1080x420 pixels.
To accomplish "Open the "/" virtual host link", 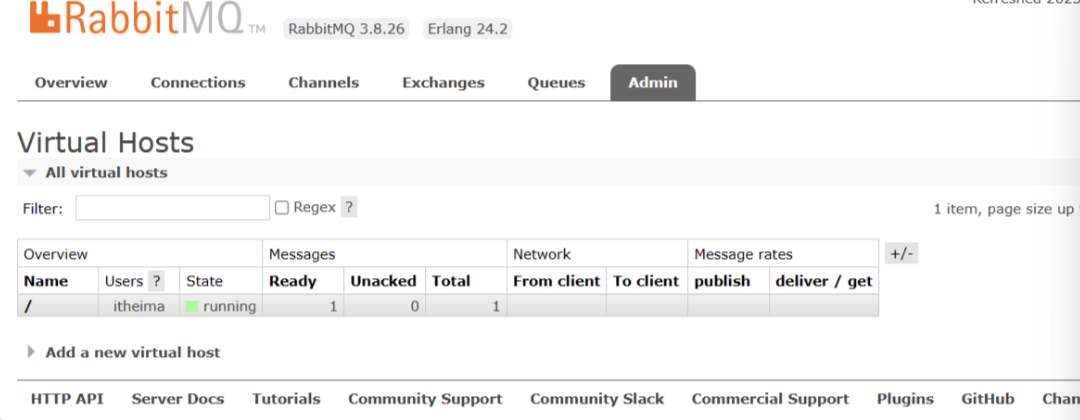I will point(28,306).
